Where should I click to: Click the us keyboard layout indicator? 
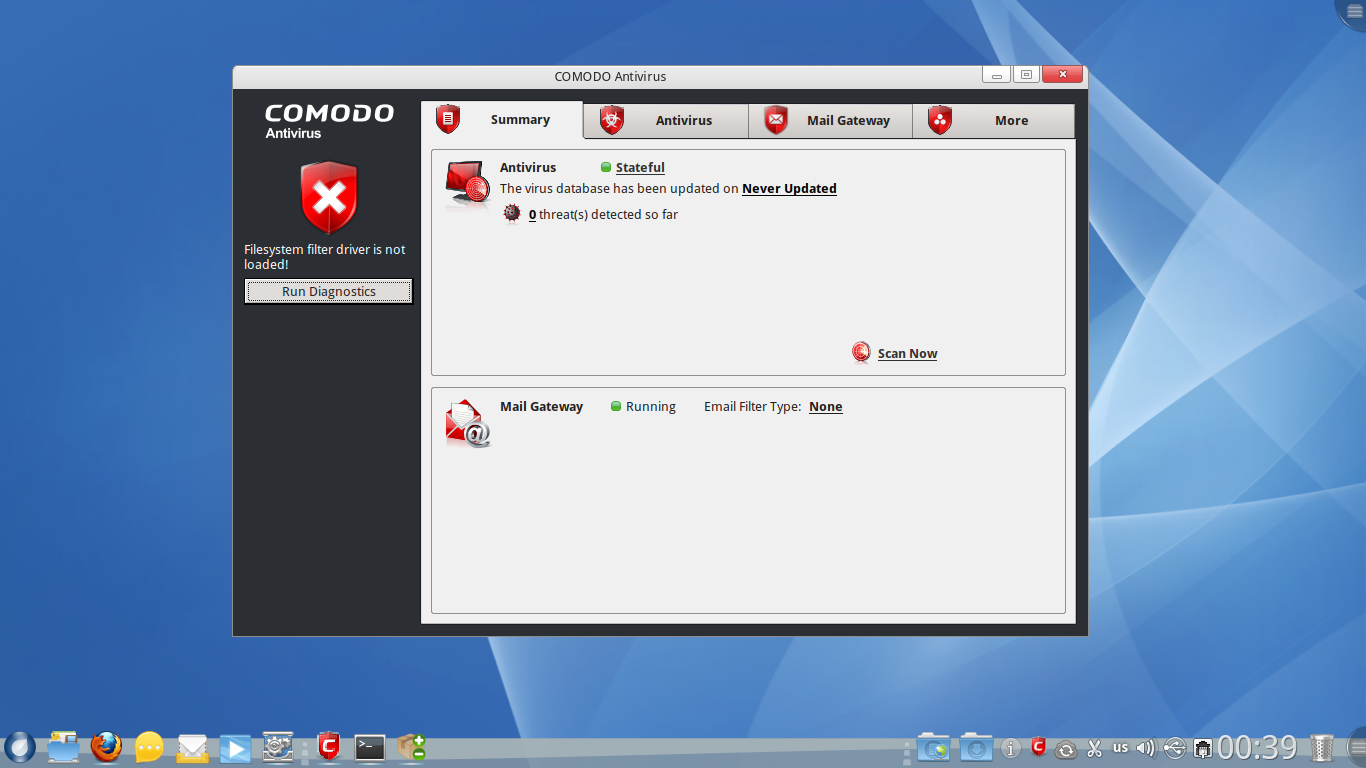pyautogui.click(x=1120, y=747)
